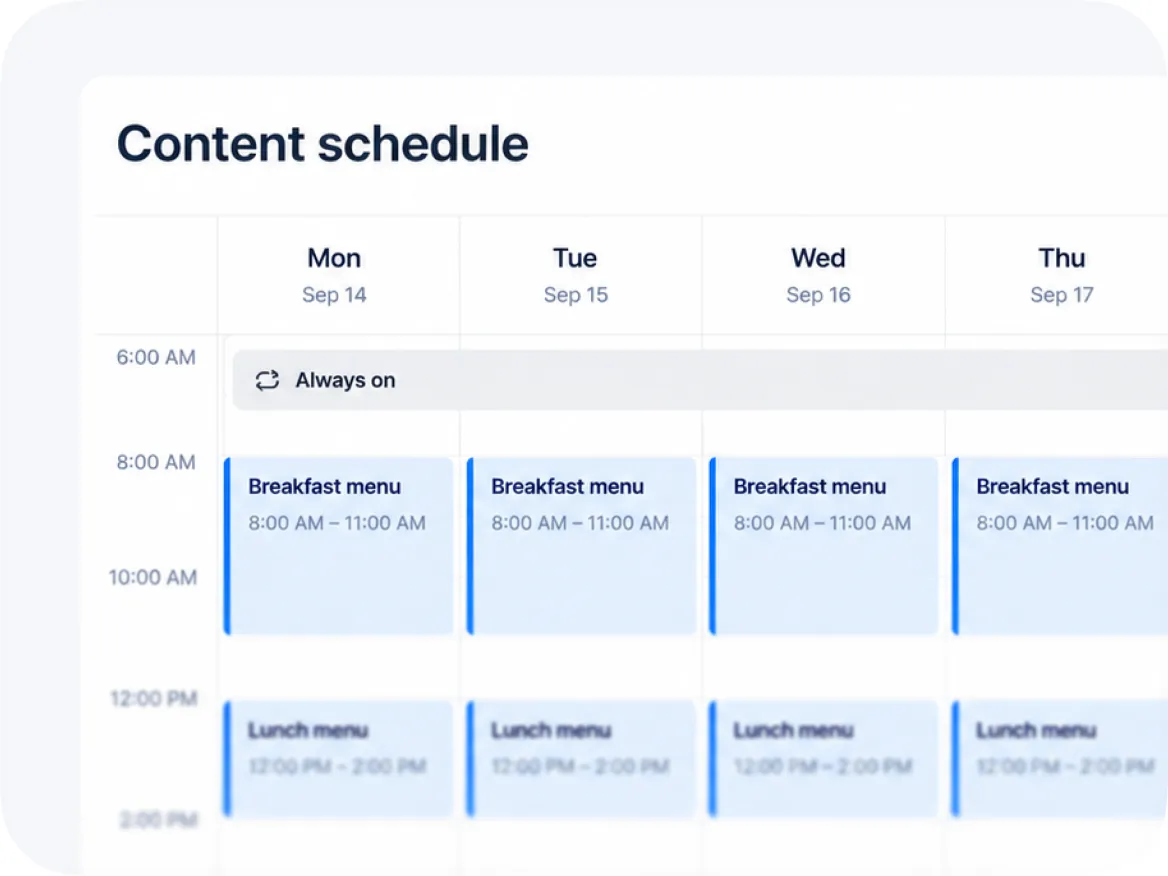Click the 10:00 AM time label

point(153,577)
